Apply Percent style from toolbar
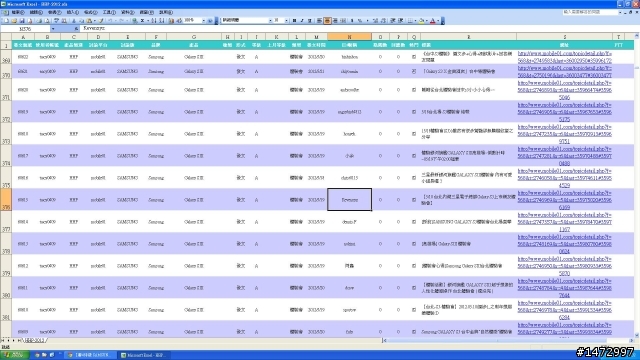 coord(360,20)
